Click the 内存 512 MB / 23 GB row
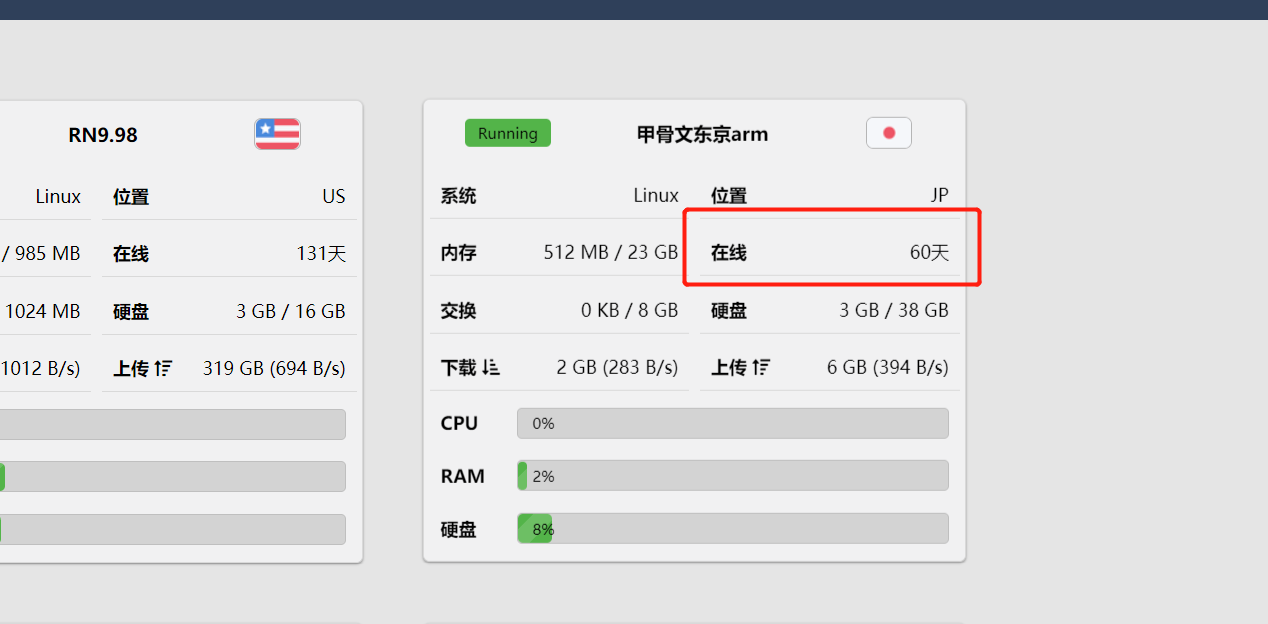 pyautogui.click(x=559, y=252)
